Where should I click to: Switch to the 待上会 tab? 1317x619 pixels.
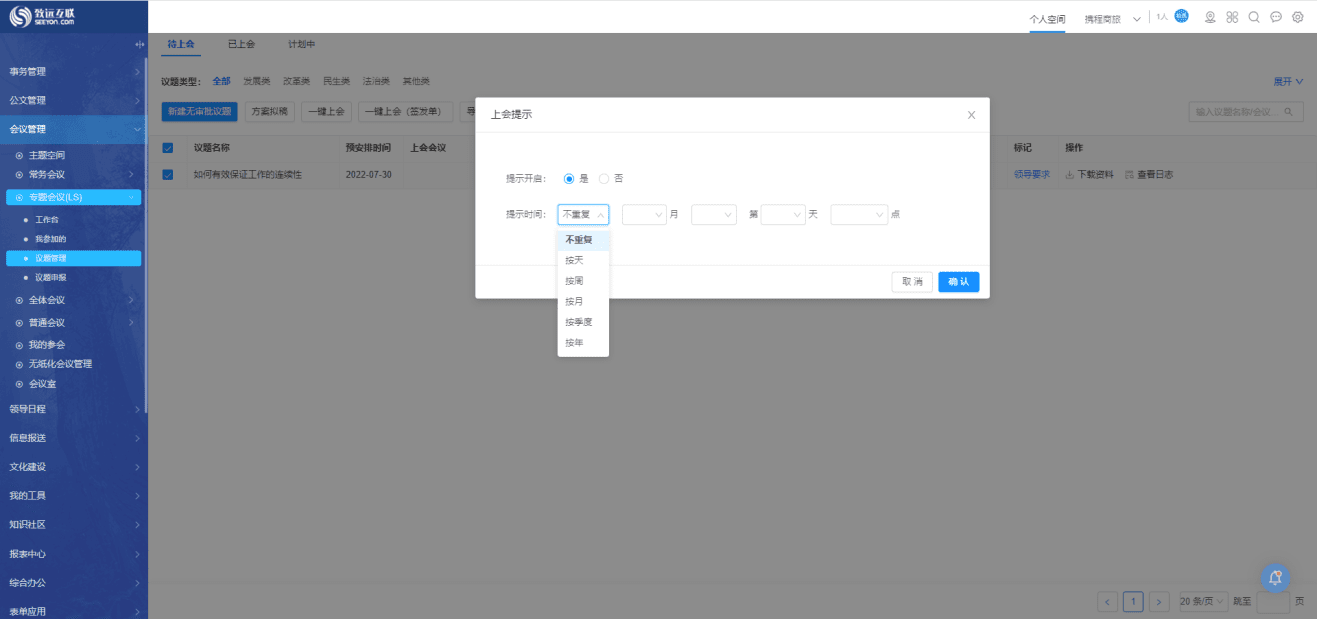[181, 44]
